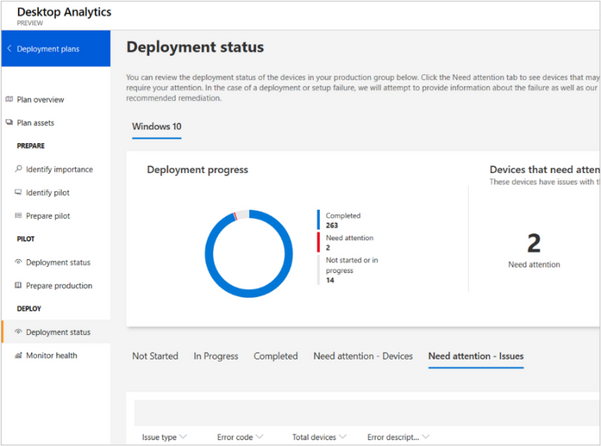Click the Monitor health chart icon
Viewport: 601px width, 446px height.
coord(18,355)
